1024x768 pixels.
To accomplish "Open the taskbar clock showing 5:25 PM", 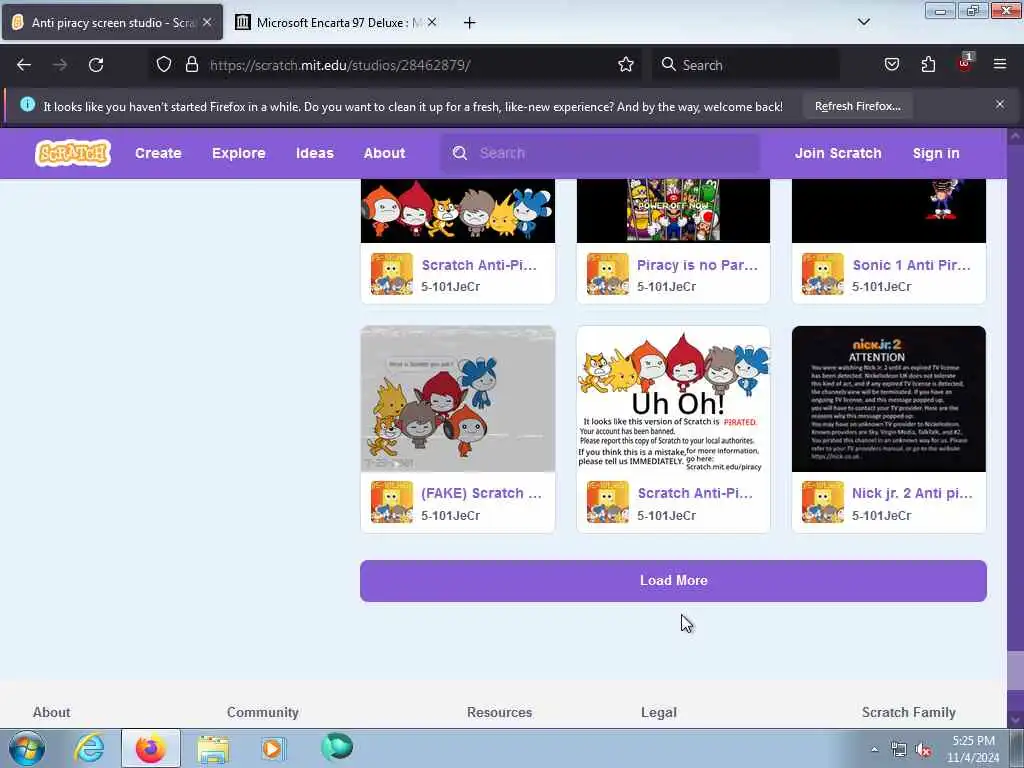I will pos(973,749).
